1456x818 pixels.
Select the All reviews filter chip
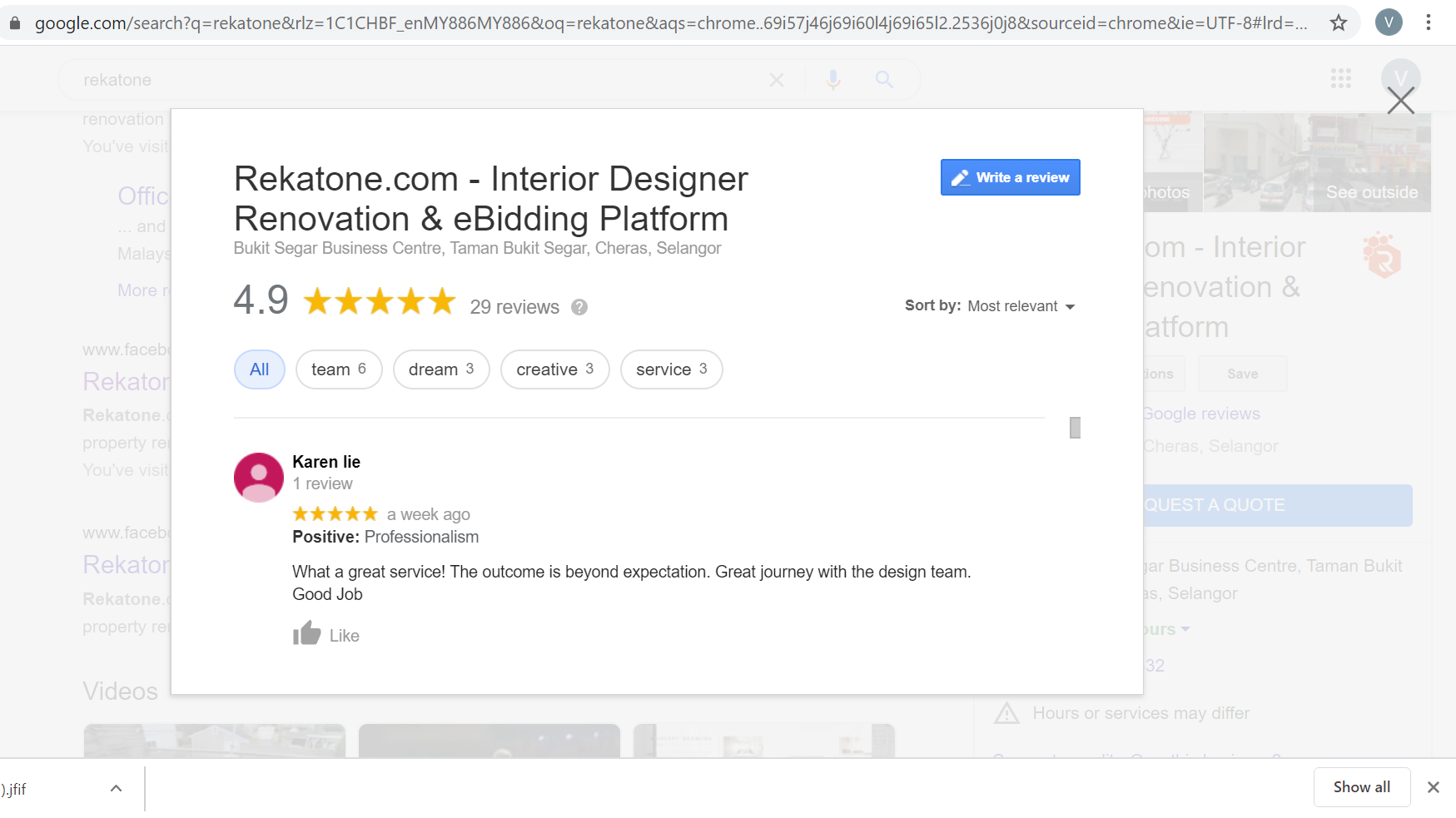[x=260, y=369]
